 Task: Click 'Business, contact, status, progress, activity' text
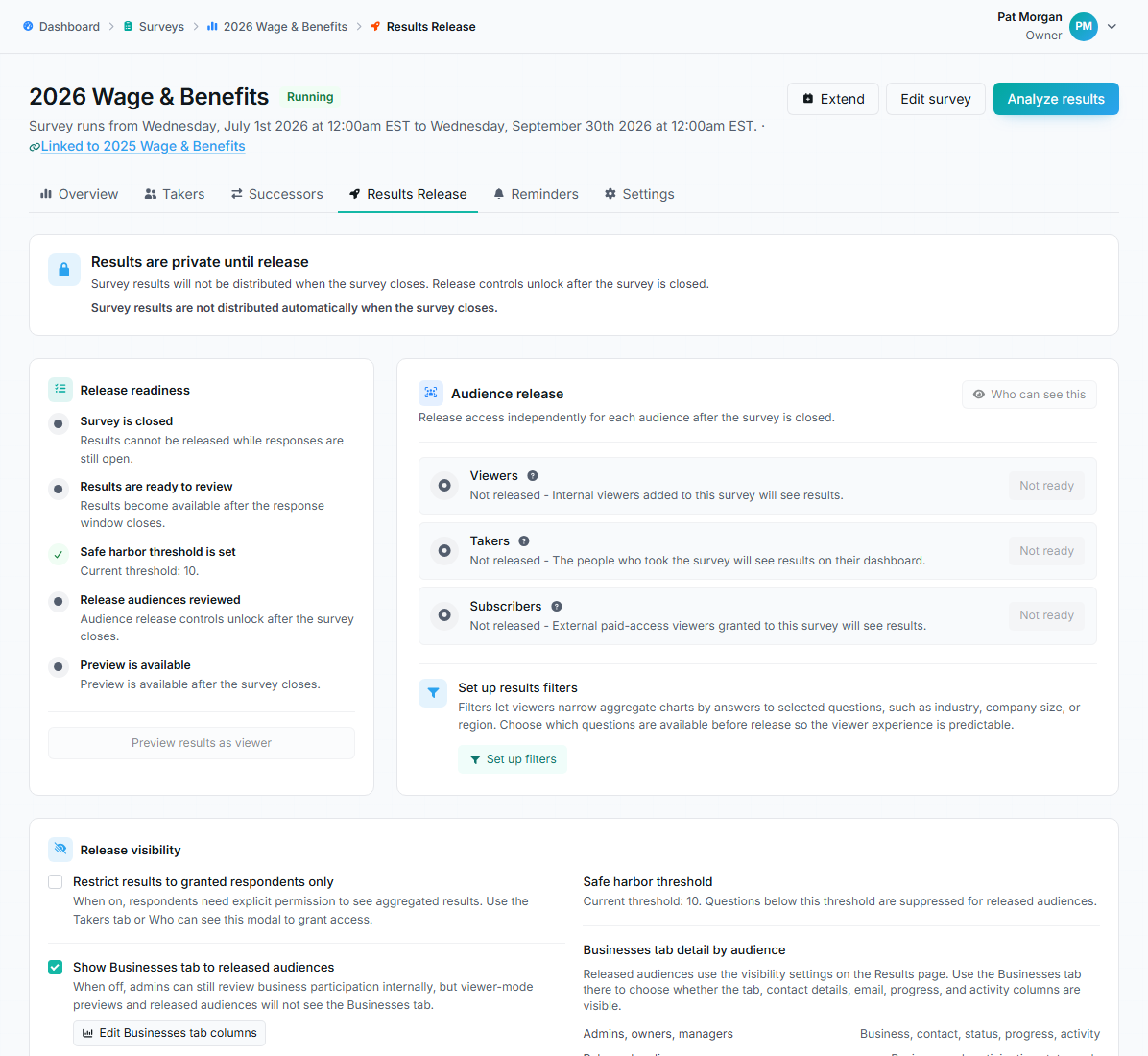(x=980, y=1033)
